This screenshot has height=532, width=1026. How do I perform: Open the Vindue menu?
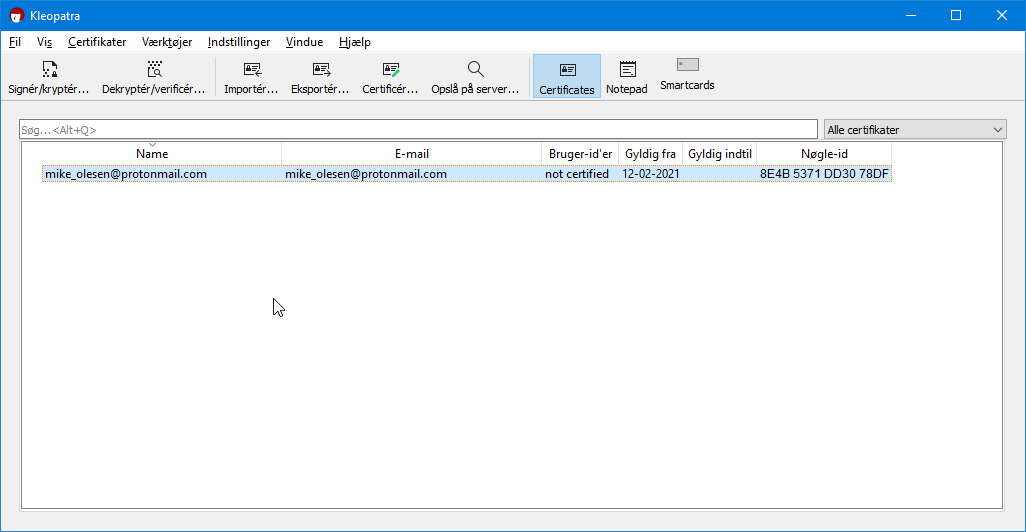pos(304,42)
